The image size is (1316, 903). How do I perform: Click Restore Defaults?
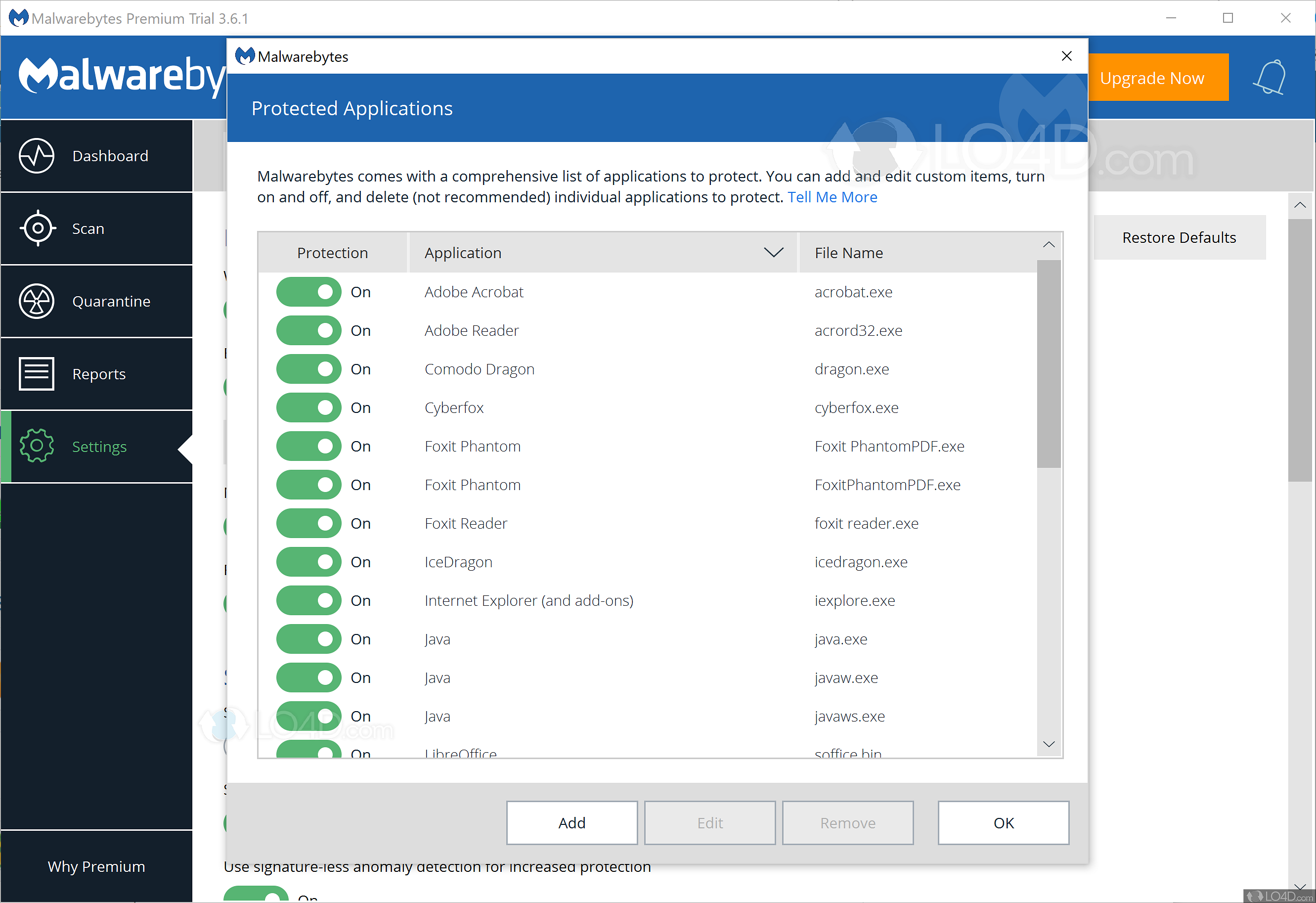[1180, 237]
